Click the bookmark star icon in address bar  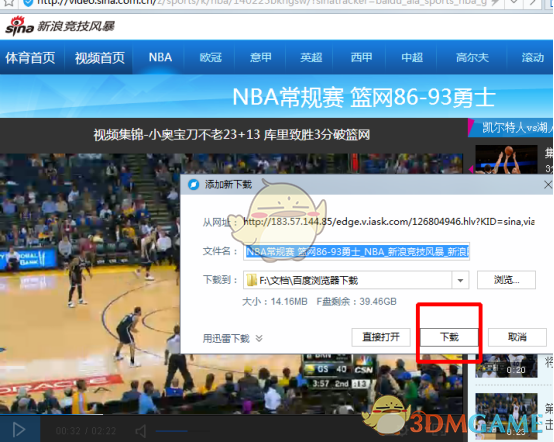(9, 3)
